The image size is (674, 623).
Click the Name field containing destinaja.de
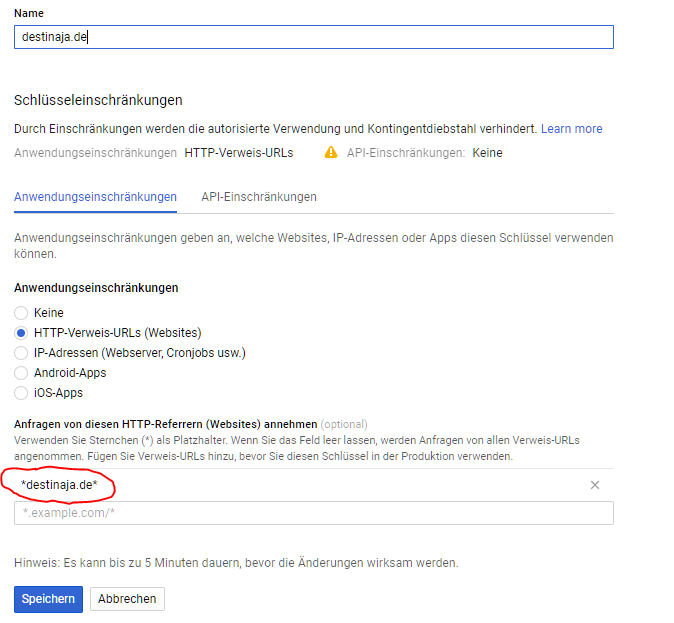coord(313,37)
